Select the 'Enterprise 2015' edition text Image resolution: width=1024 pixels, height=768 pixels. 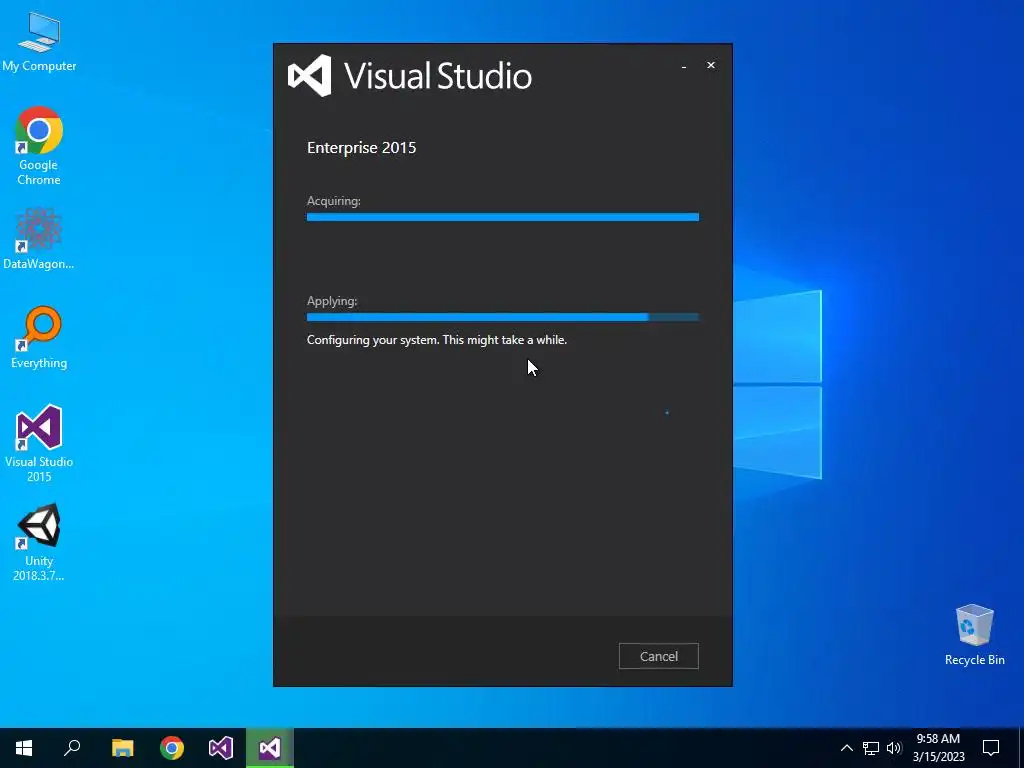click(361, 148)
